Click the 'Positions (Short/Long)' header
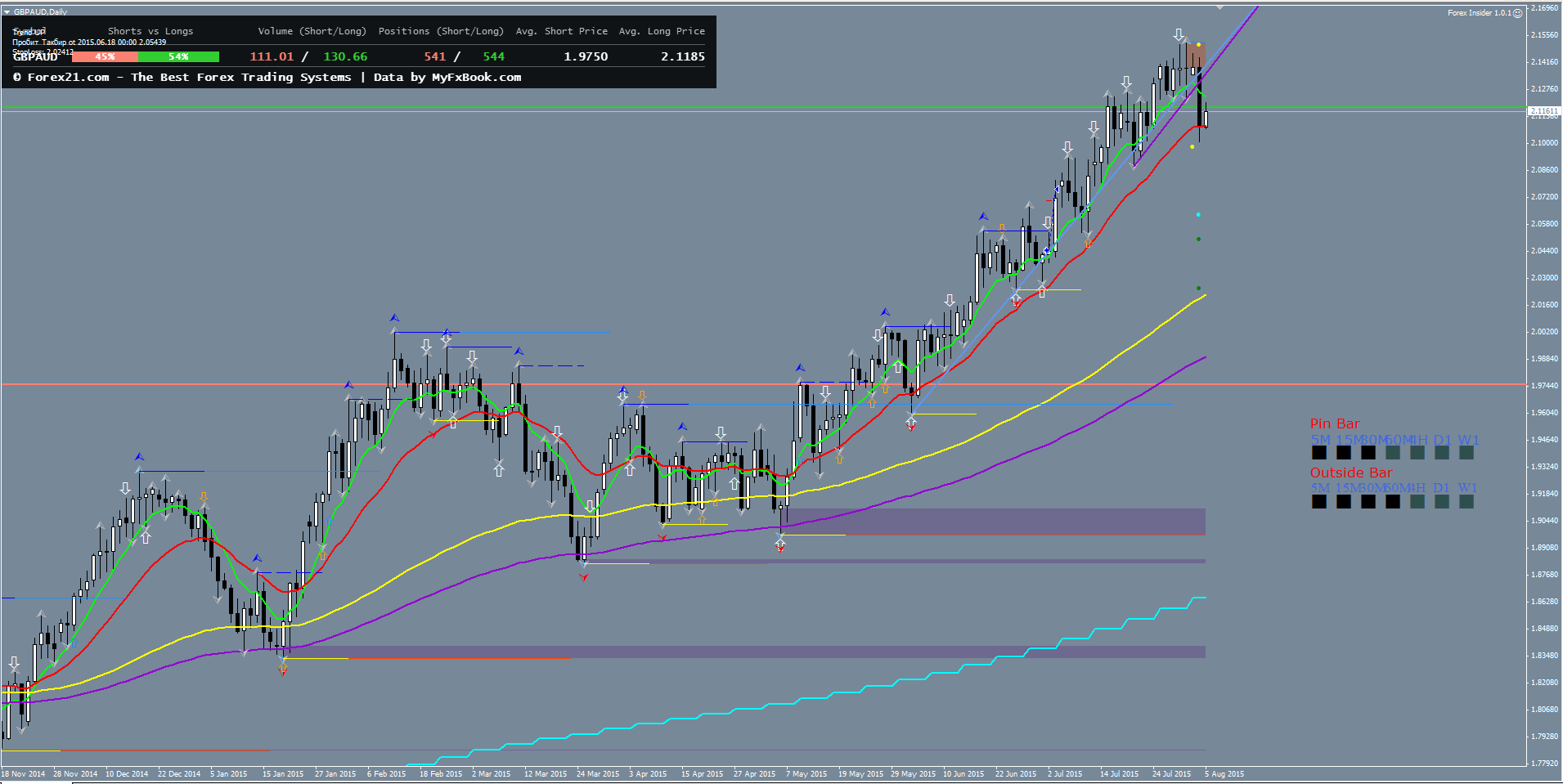 (441, 31)
